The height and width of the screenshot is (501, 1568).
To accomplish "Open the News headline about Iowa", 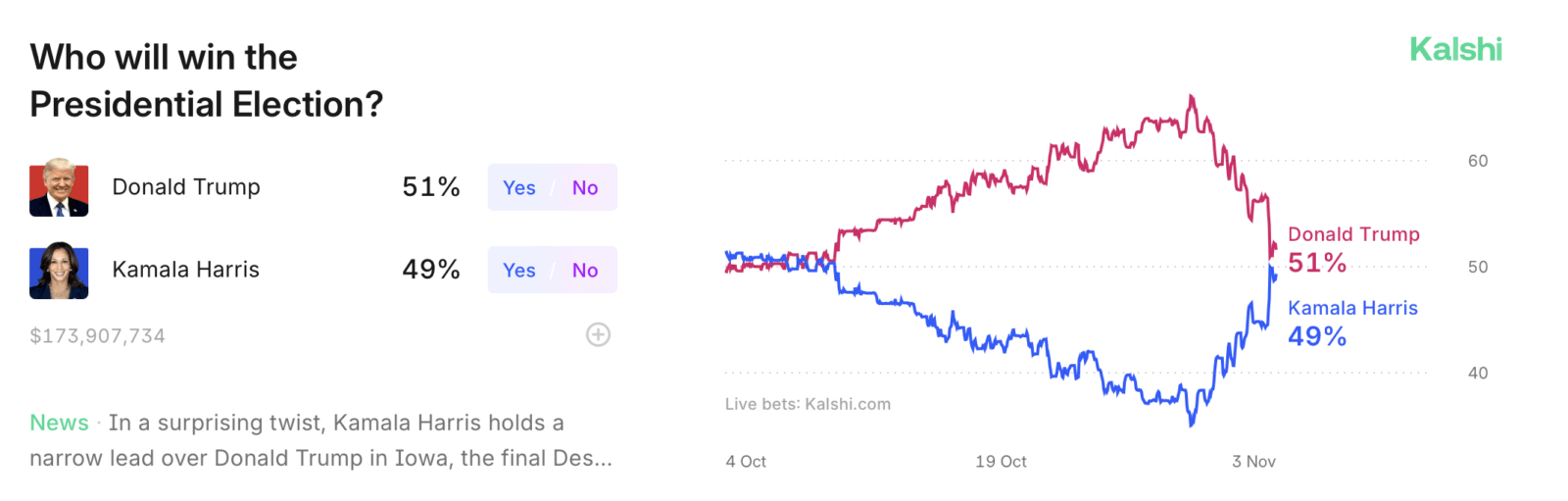I will [321, 440].
